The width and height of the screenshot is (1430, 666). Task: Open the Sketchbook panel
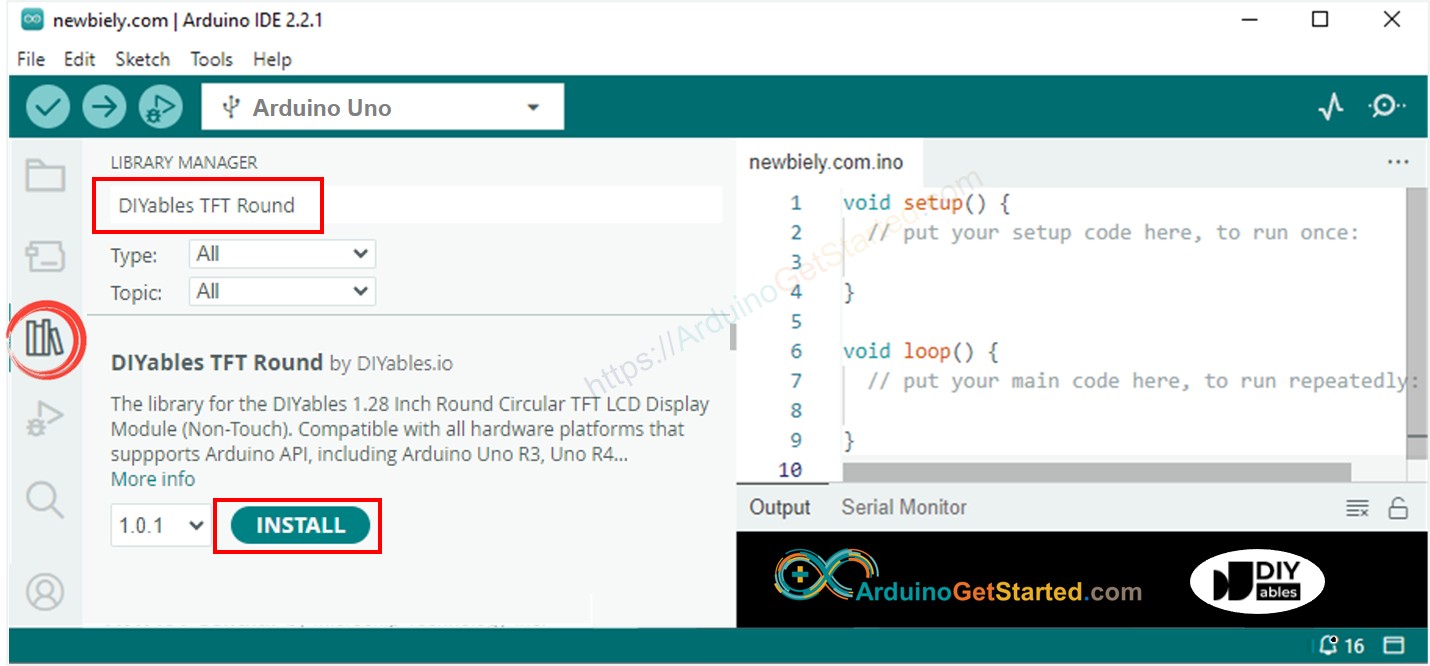click(x=44, y=172)
